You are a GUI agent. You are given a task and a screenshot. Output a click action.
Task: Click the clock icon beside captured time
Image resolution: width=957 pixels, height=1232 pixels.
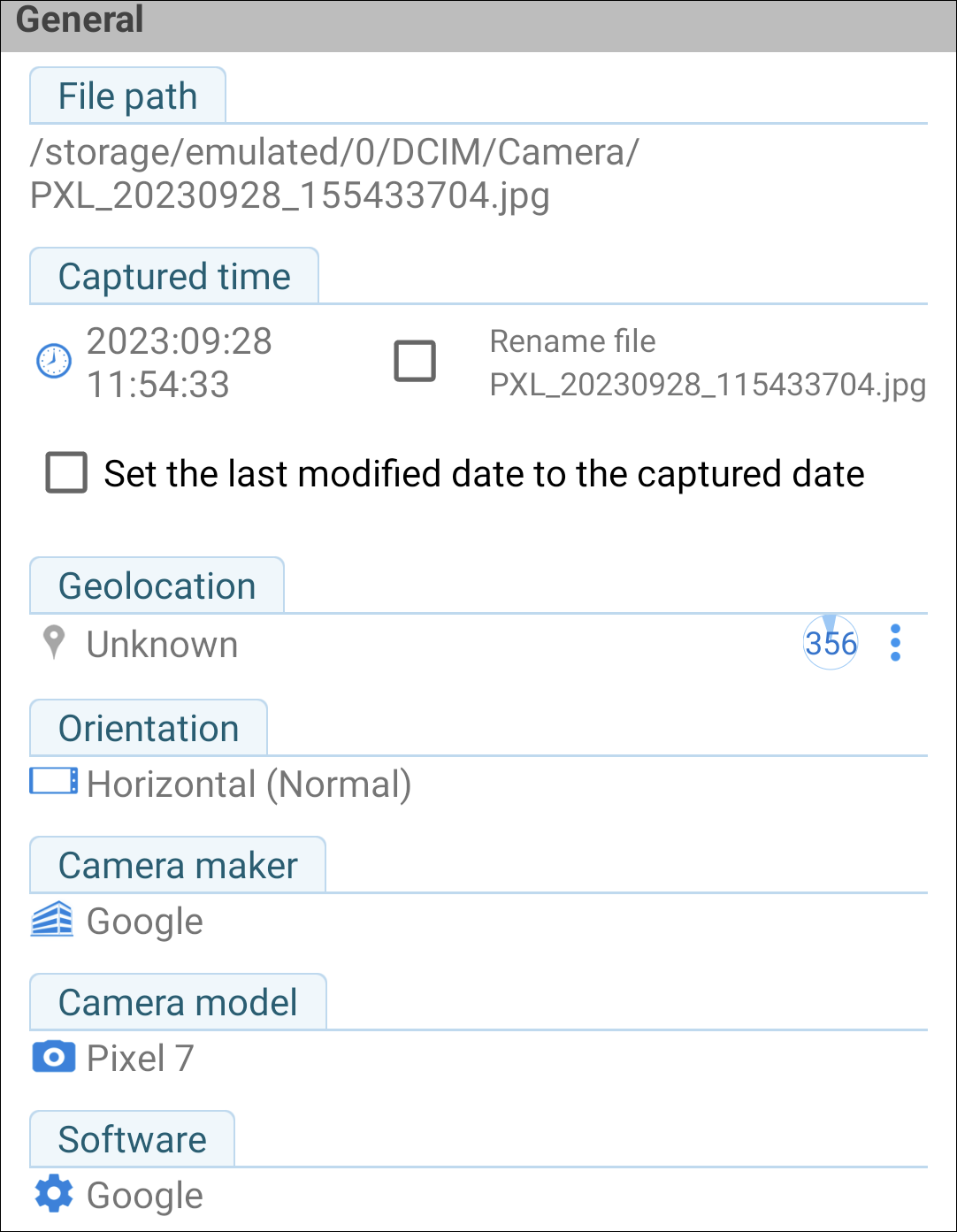click(53, 361)
